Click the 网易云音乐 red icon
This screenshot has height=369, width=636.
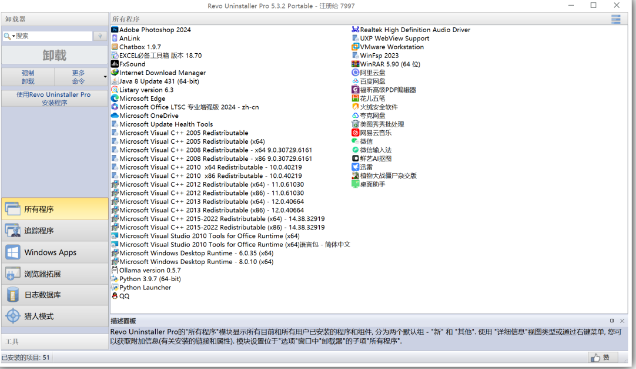click(x=355, y=133)
